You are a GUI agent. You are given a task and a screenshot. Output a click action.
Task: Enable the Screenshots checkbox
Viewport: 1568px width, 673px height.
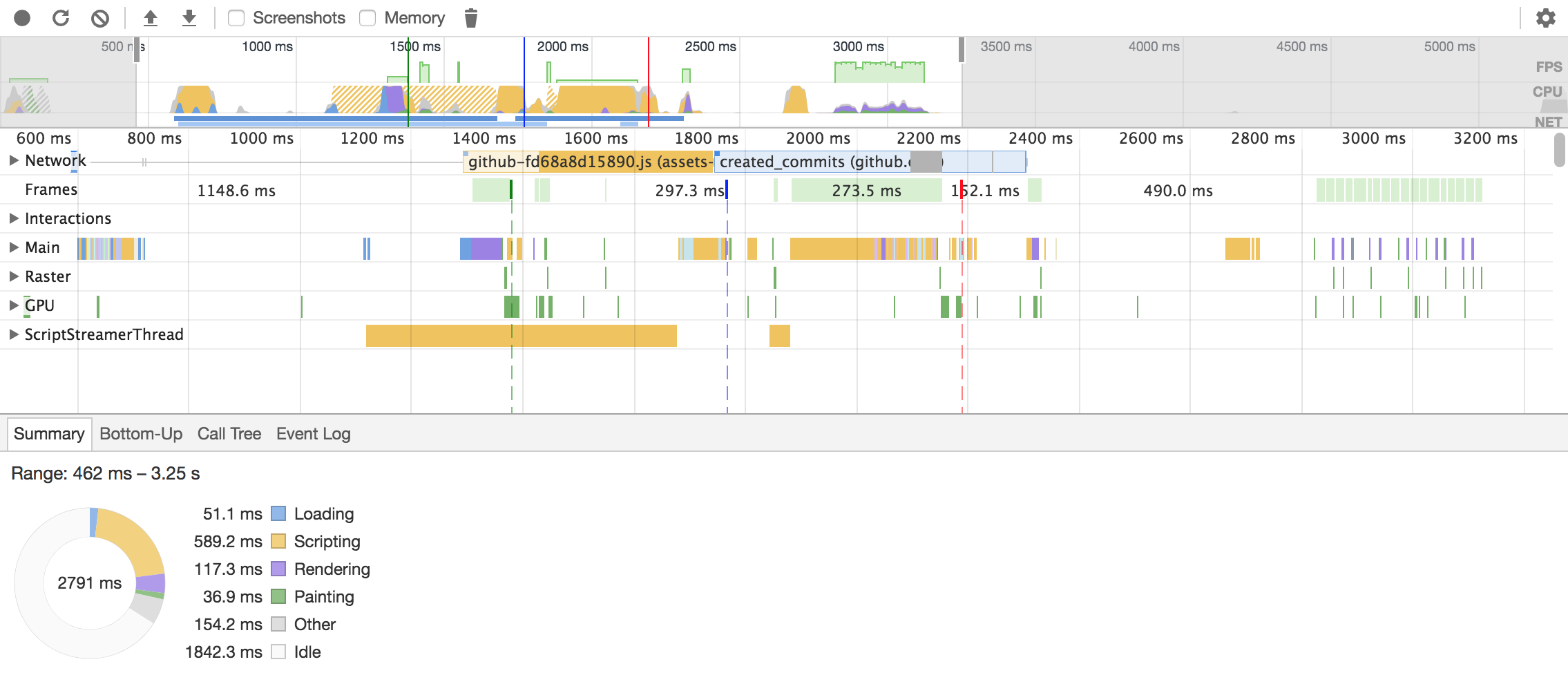(236, 18)
